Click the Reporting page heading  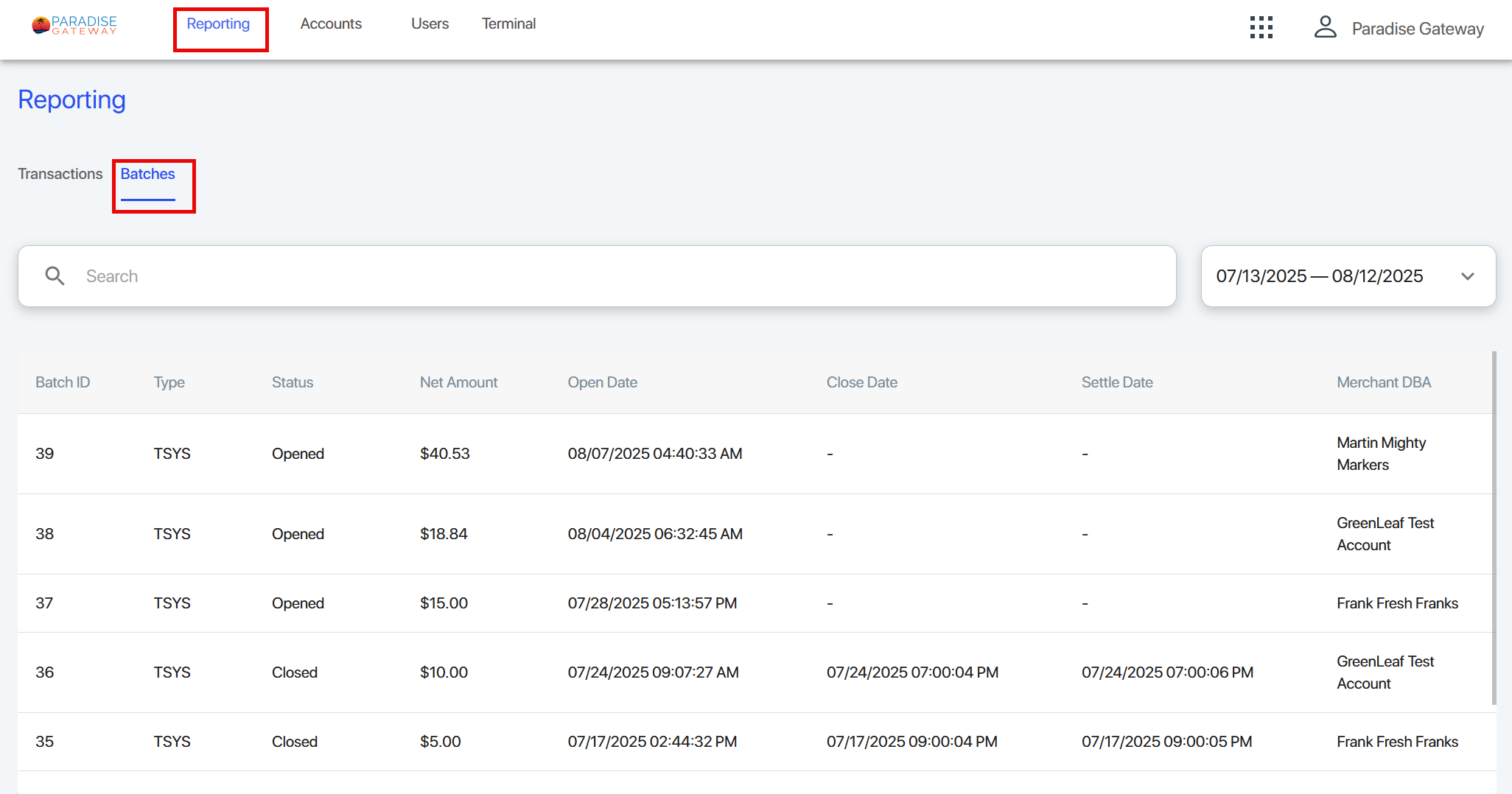point(71,99)
